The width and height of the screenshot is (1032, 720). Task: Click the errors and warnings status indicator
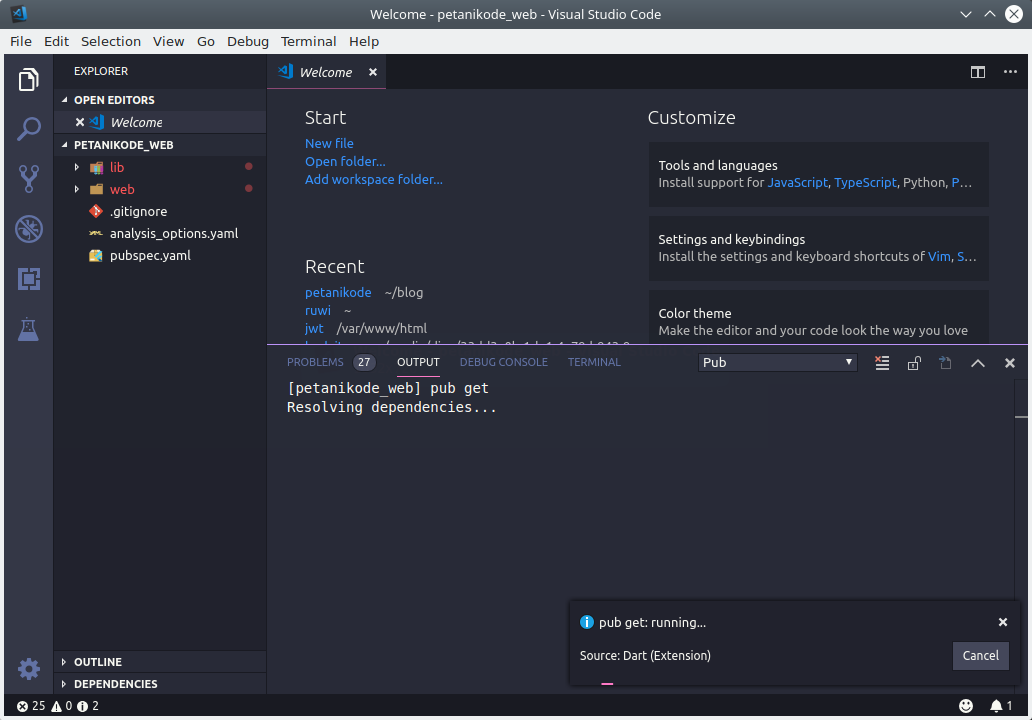click(57, 706)
